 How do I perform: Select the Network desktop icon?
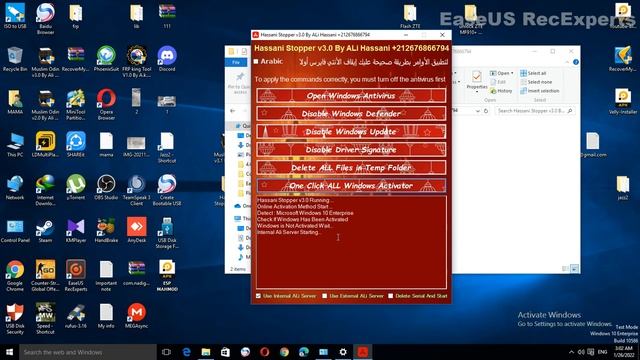(15, 187)
